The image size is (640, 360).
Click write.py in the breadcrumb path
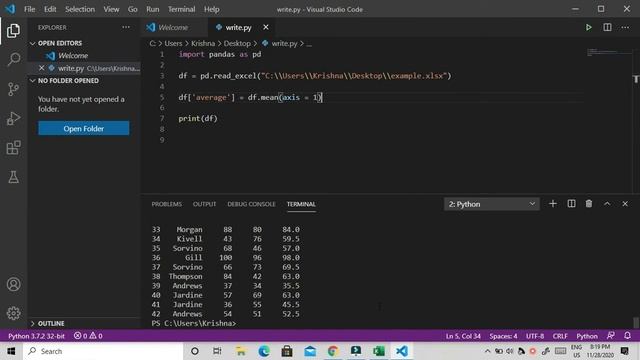pyautogui.click(x=284, y=43)
